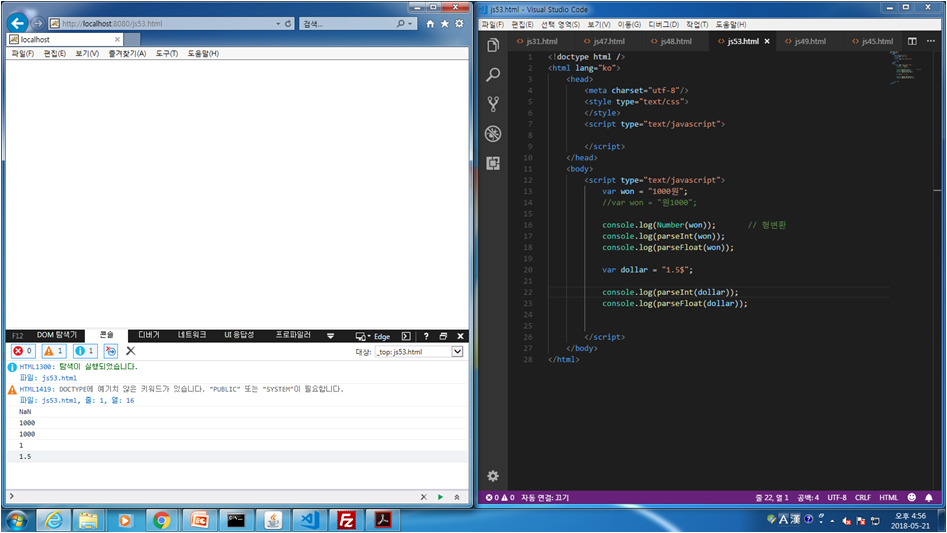Open IE home page icon
Image resolution: width=947 pixels, height=533 pixels.
(x=430, y=24)
